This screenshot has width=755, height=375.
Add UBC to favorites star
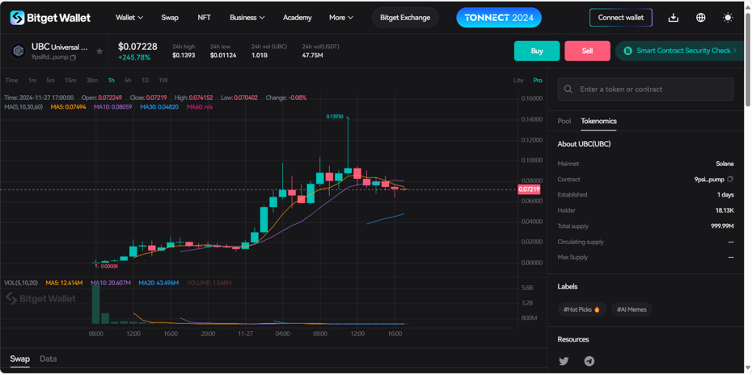click(99, 51)
